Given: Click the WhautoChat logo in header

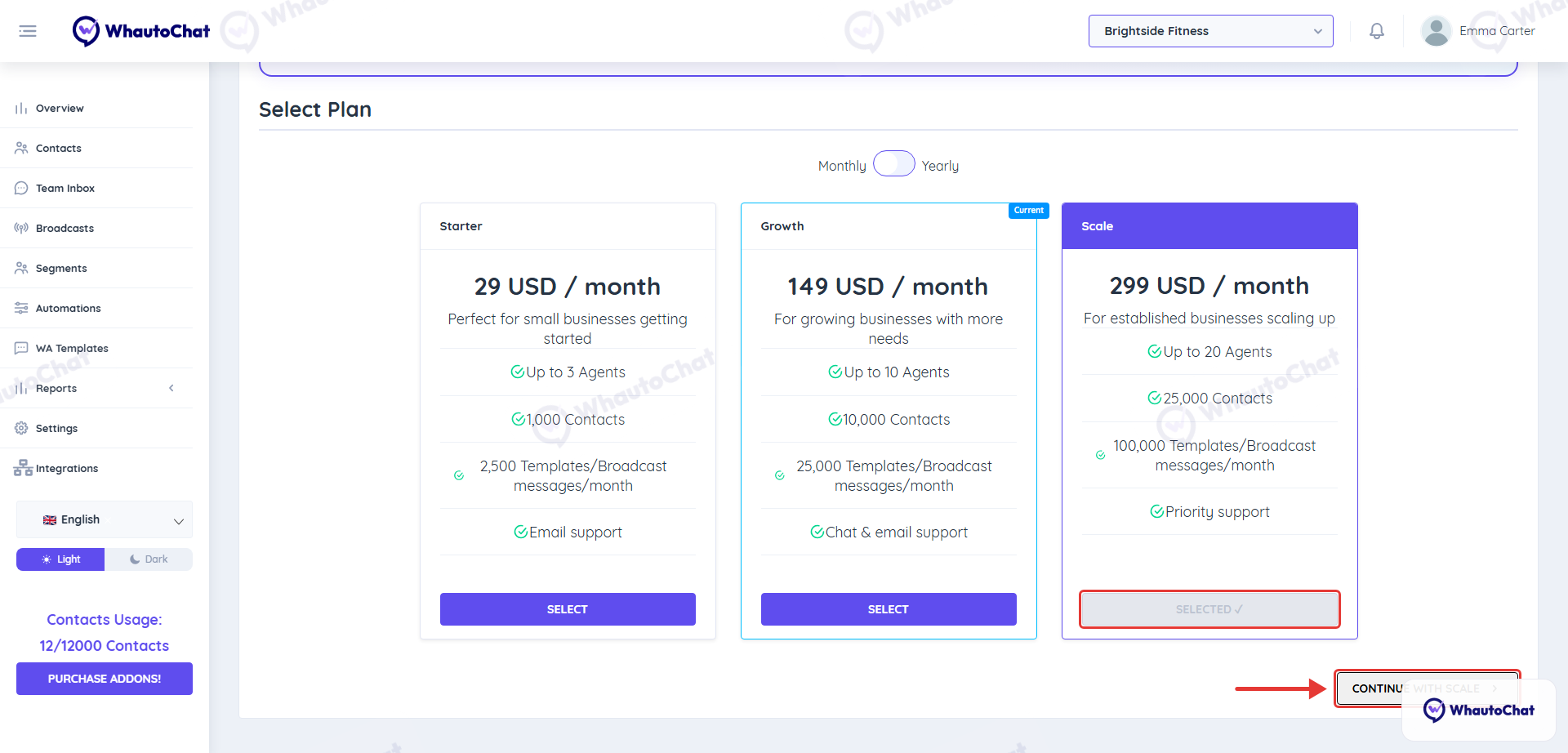Looking at the screenshot, I should click(140, 31).
